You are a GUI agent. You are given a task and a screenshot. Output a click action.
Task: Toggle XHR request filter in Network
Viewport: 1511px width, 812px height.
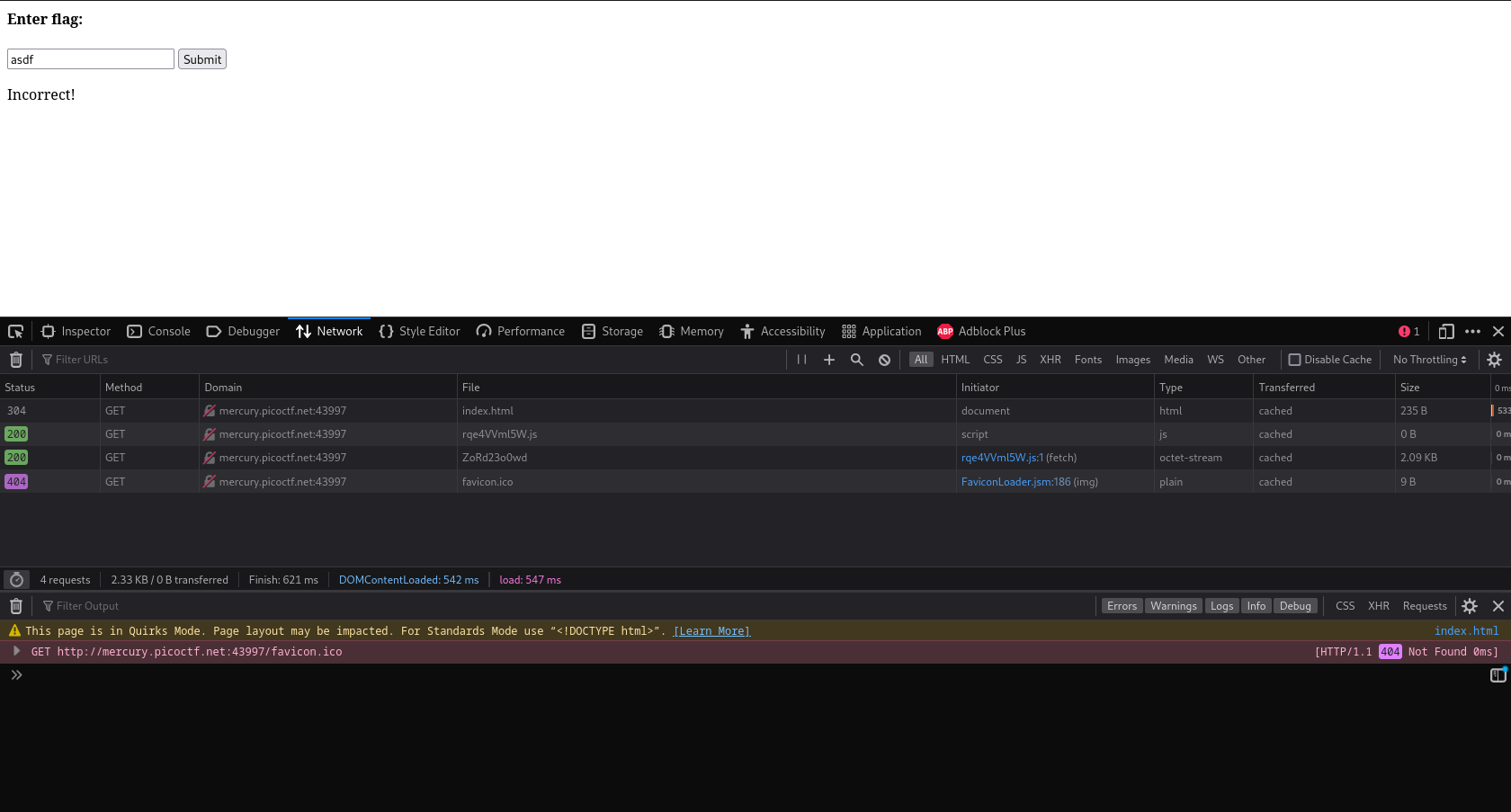(1051, 360)
